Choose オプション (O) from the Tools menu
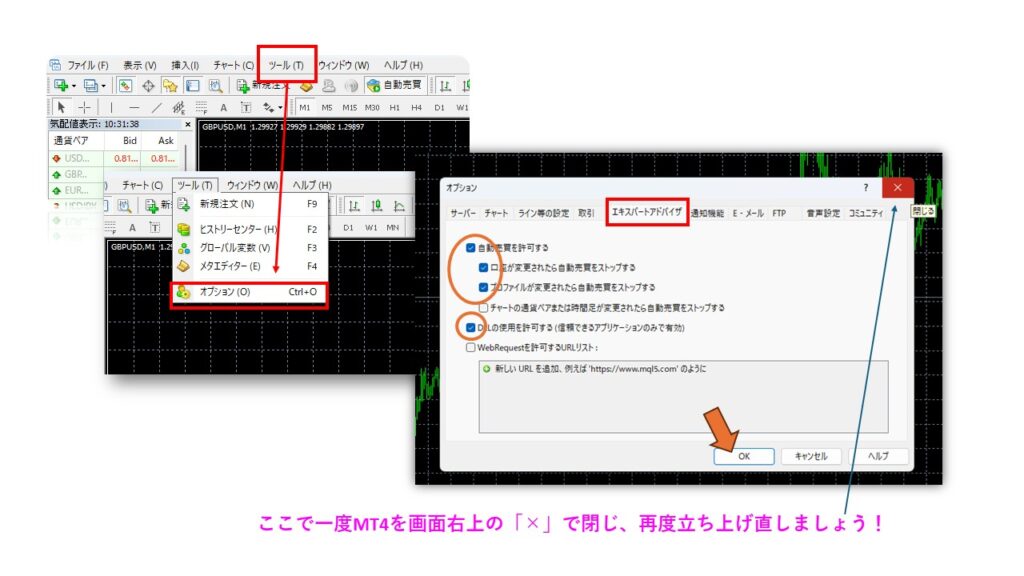This screenshot has width=1024, height=576. pos(225,292)
